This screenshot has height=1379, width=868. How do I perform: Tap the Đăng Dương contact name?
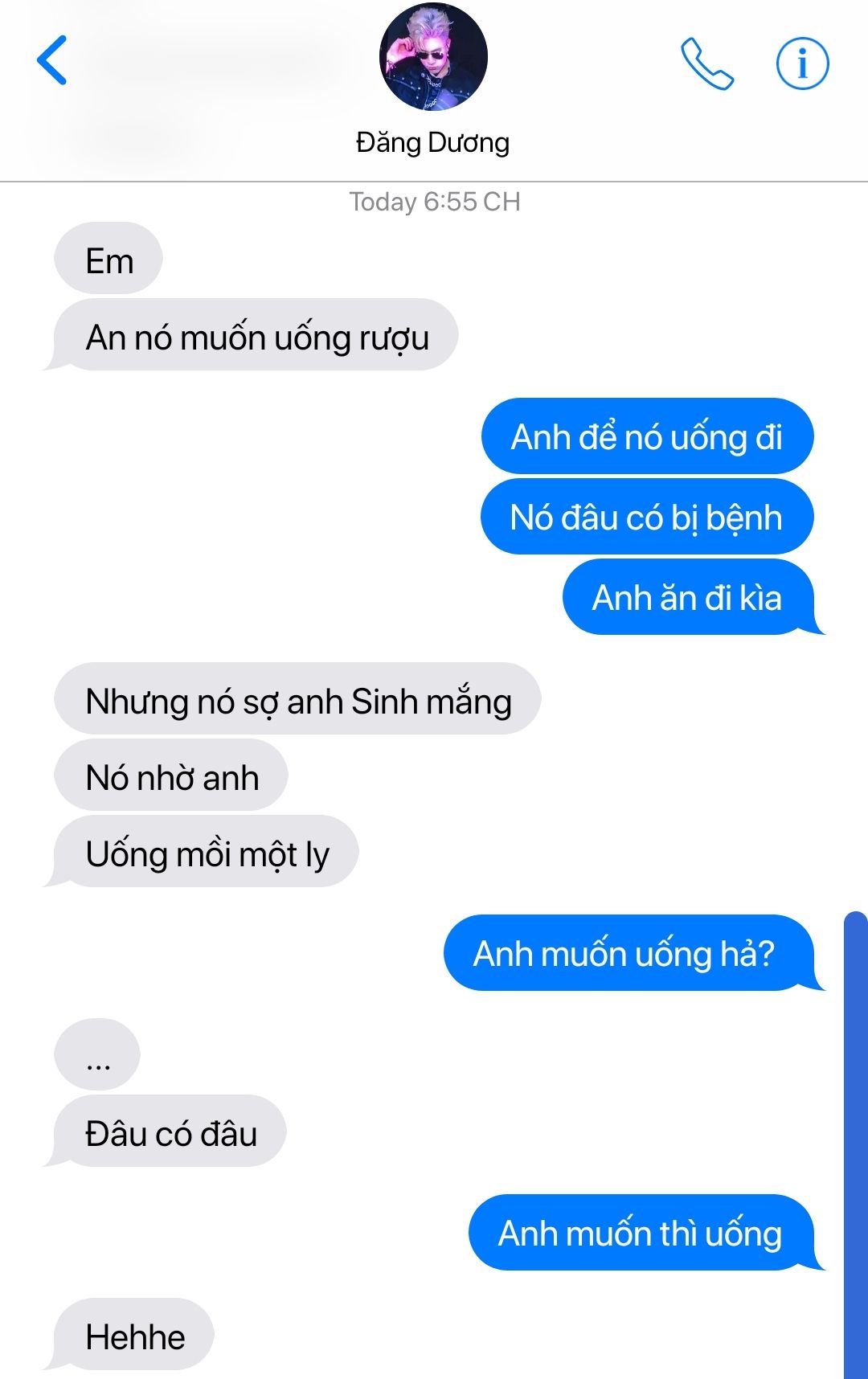tap(433, 142)
